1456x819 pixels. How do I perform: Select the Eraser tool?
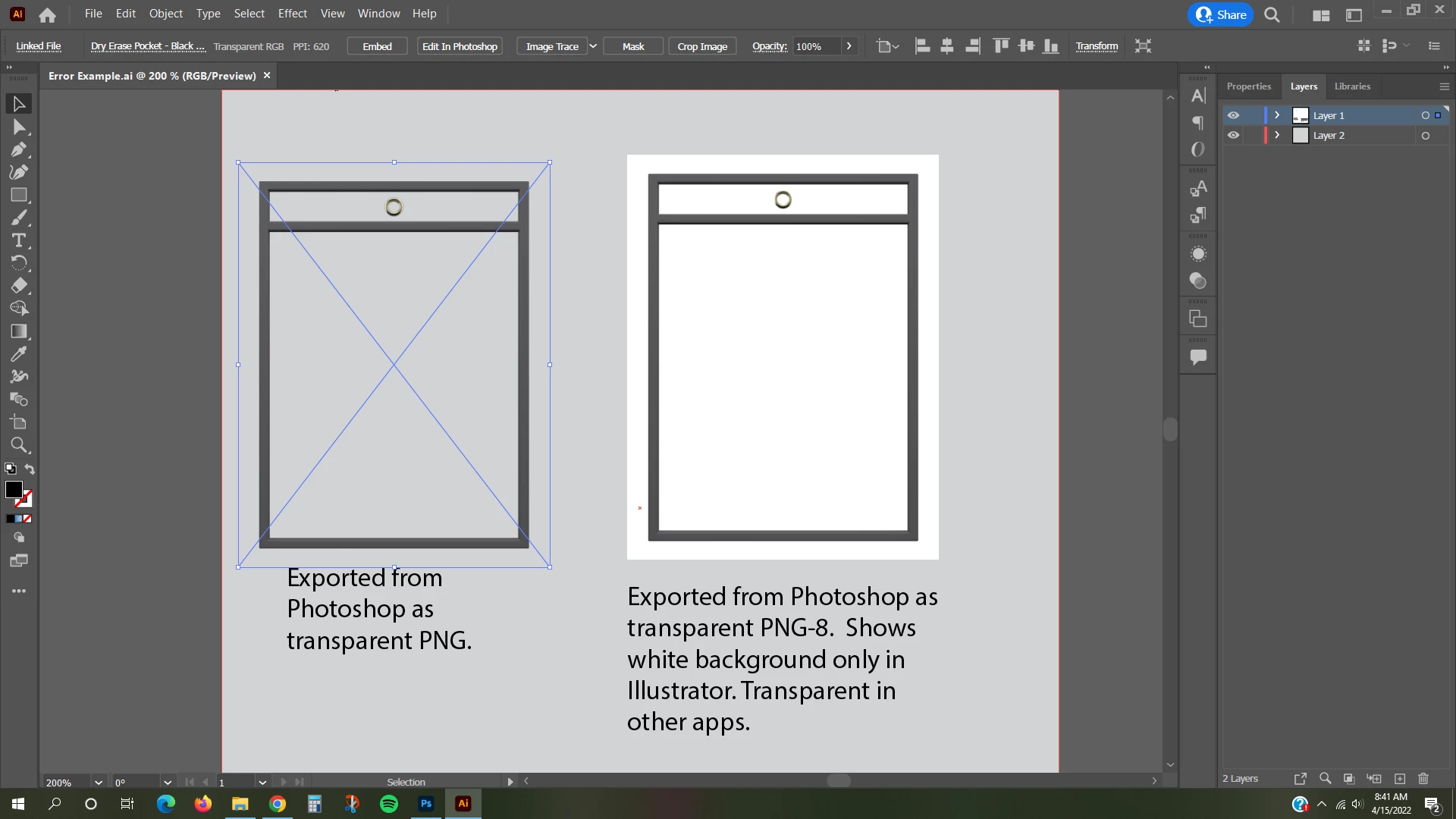(19, 286)
